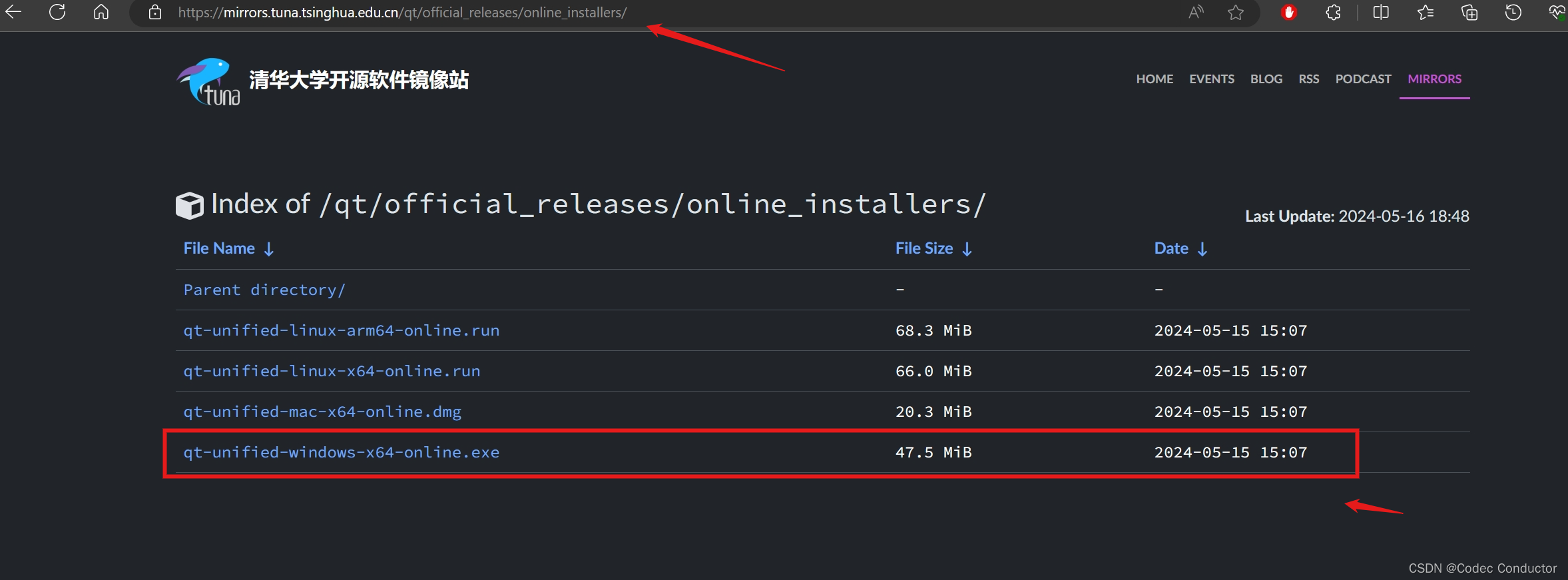Open browser history icon

(1513, 12)
